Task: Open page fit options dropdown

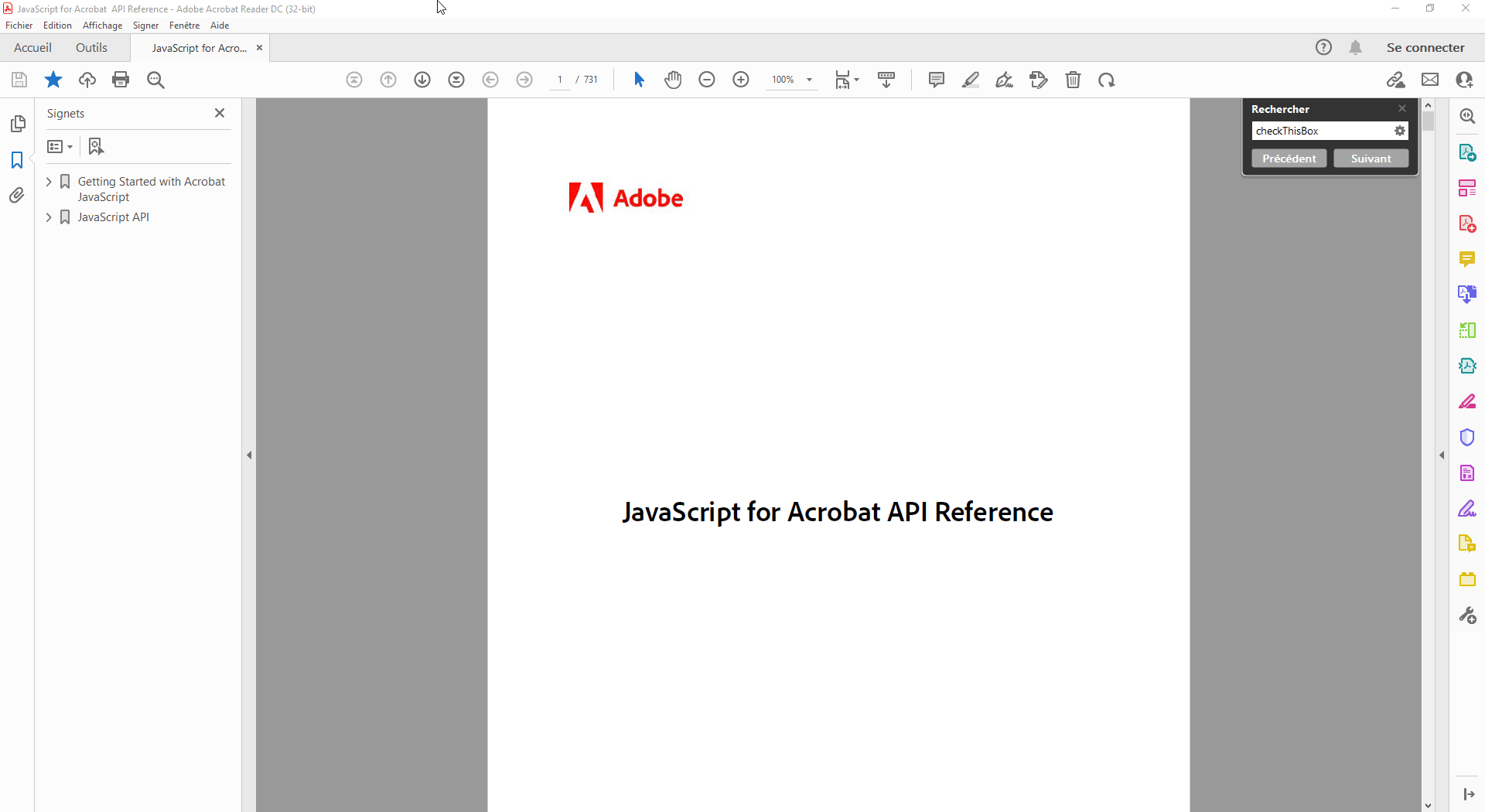Action: (847, 80)
